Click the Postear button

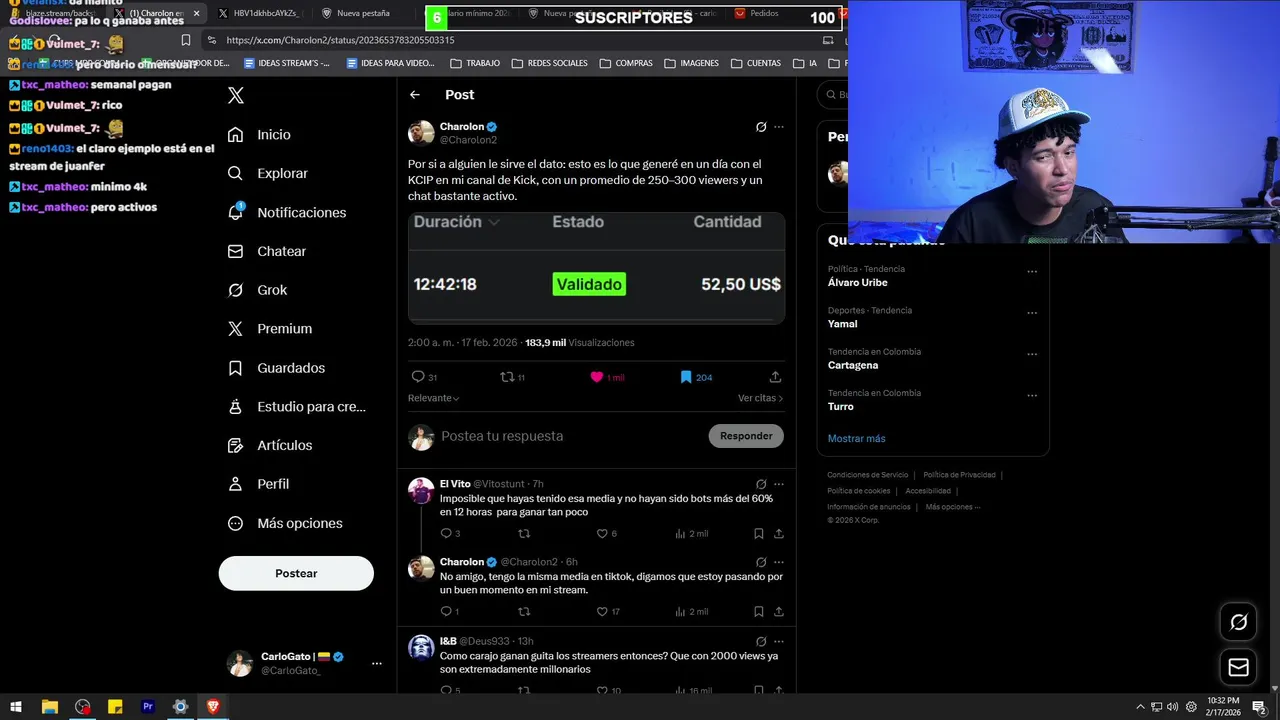pyautogui.click(x=296, y=573)
